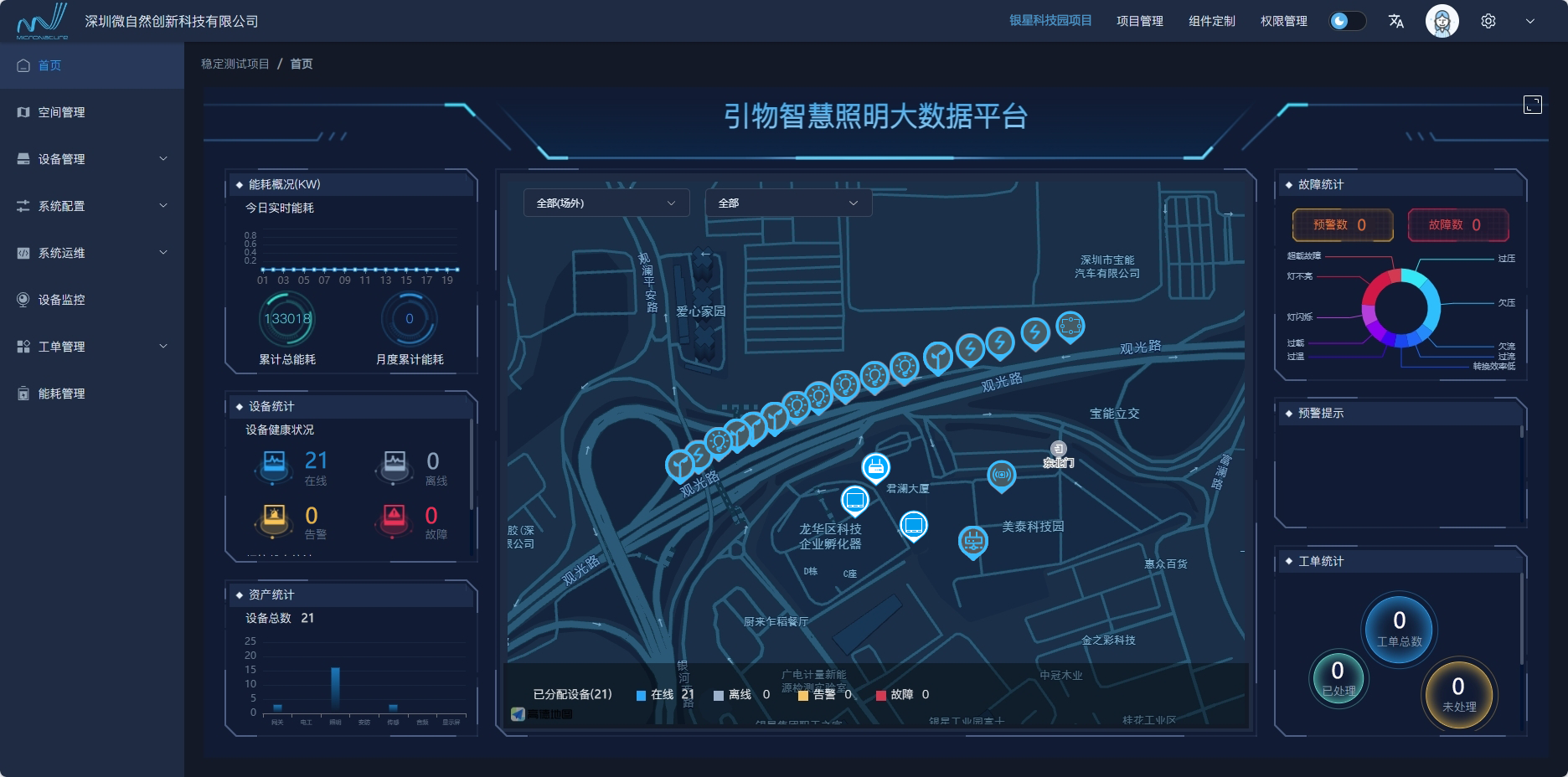Click the 预警数 button

(1343, 224)
